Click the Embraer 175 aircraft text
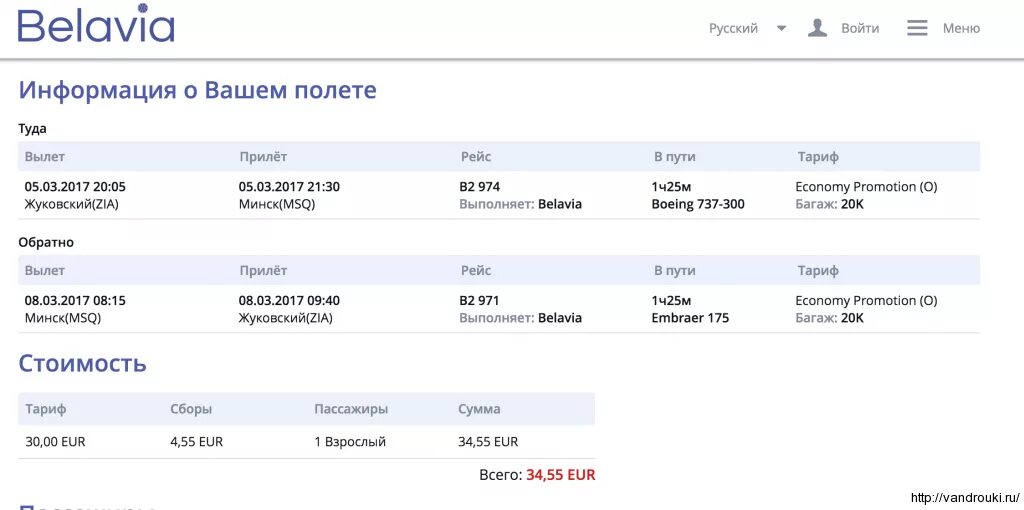Viewport: 1024px width, 510px height. (690, 319)
